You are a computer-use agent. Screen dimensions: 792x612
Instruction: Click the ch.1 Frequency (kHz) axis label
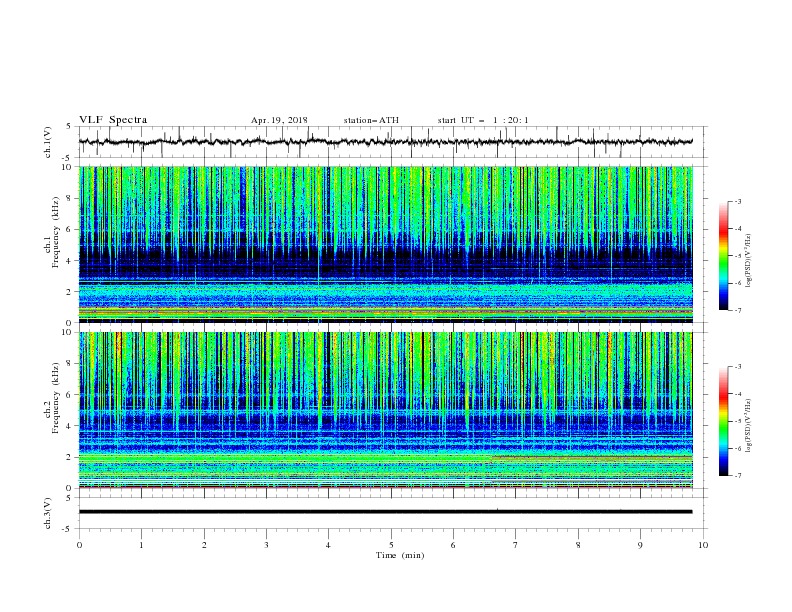pyautogui.click(x=52, y=232)
